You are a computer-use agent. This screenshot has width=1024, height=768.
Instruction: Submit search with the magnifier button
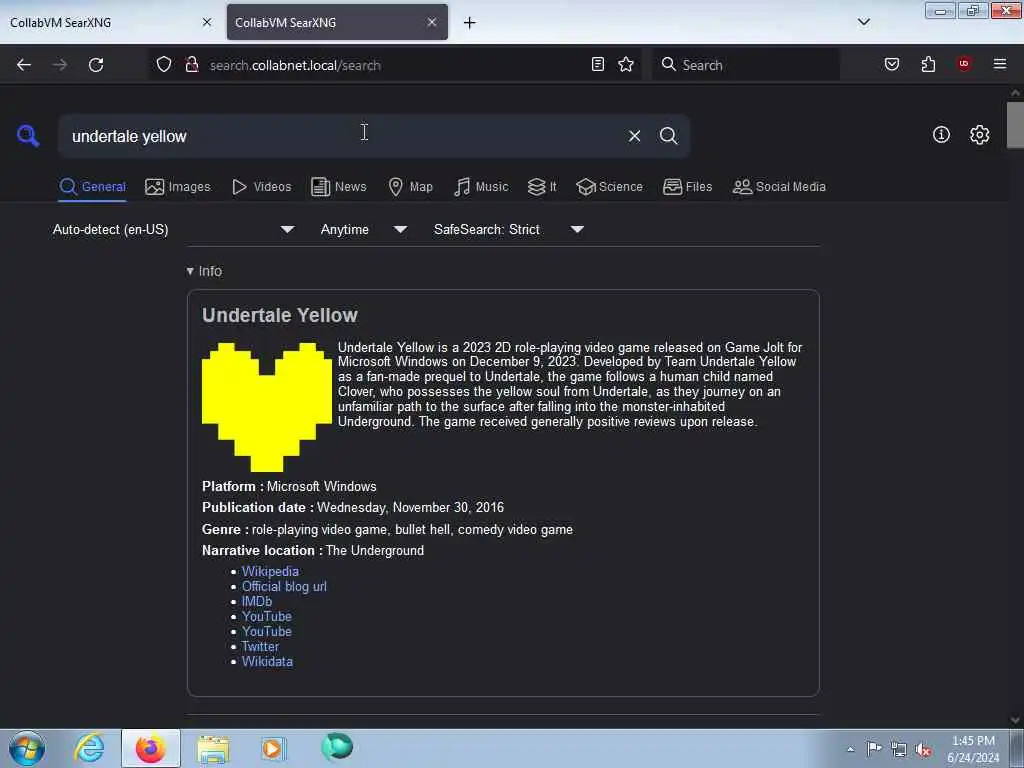click(x=668, y=136)
